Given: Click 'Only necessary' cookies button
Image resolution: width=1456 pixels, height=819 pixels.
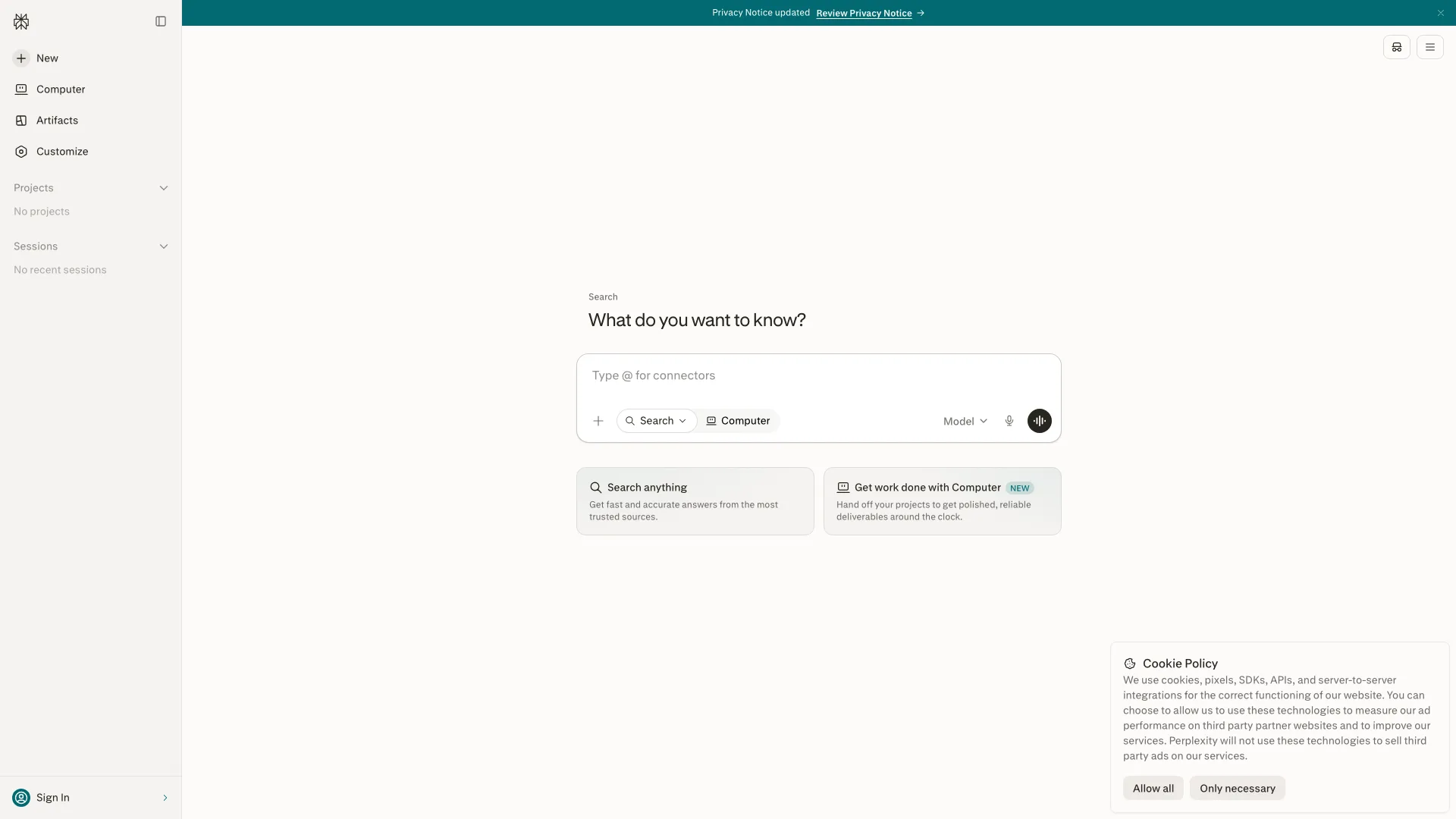Looking at the screenshot, I should pos(1238,789).
